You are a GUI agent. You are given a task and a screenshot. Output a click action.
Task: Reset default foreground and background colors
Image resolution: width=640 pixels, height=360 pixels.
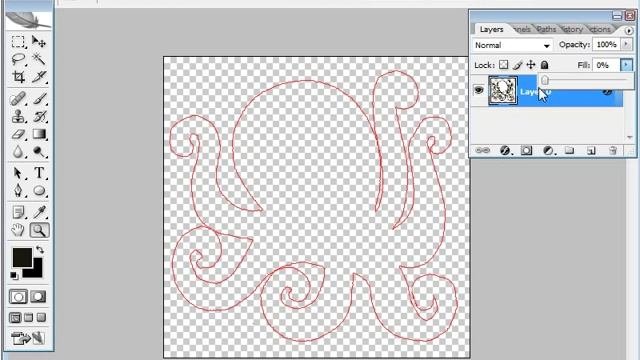[14, 276]
